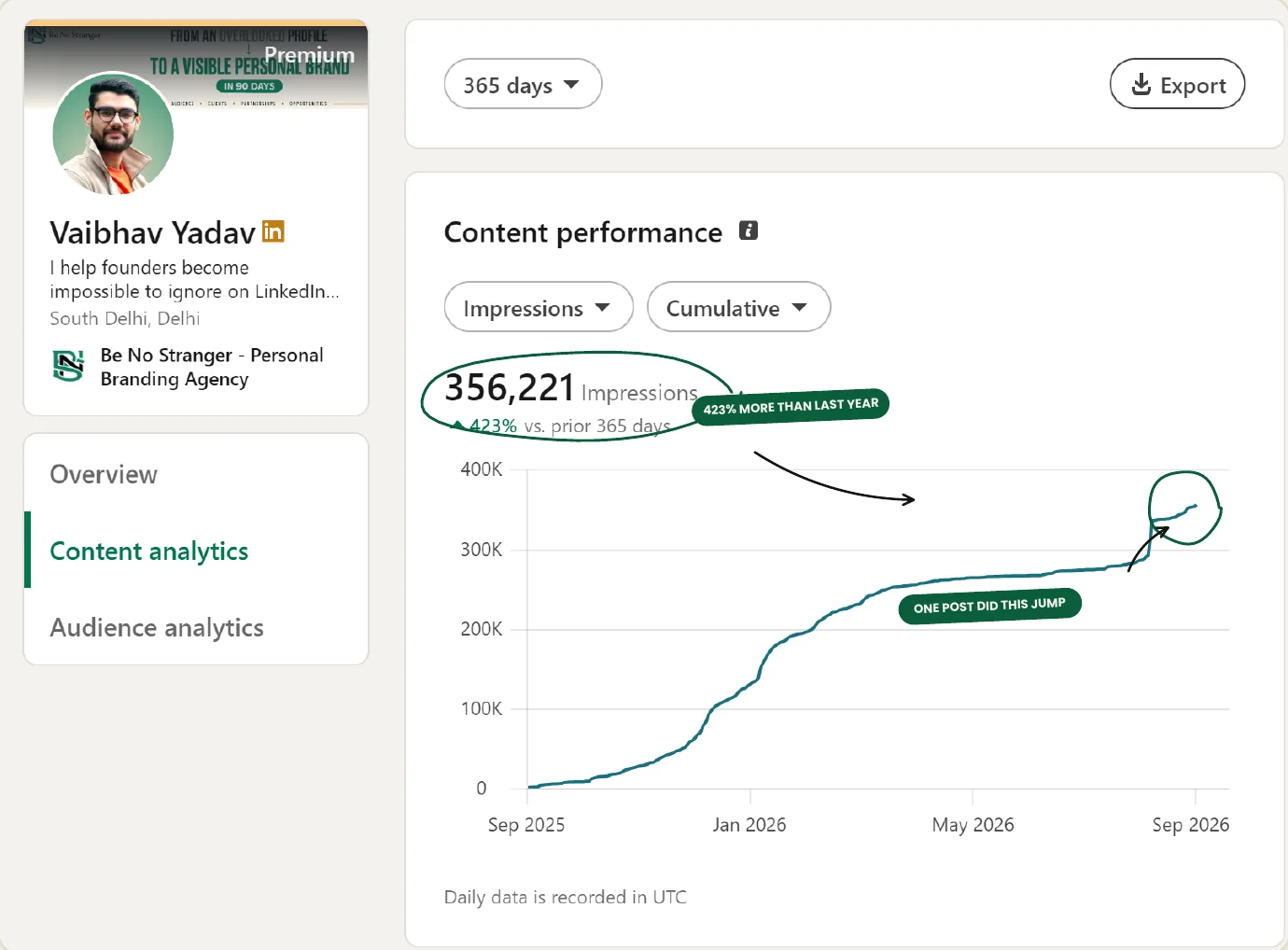
Task: Open the Cumulative view dropdown
Action: [x=738, y=307]
